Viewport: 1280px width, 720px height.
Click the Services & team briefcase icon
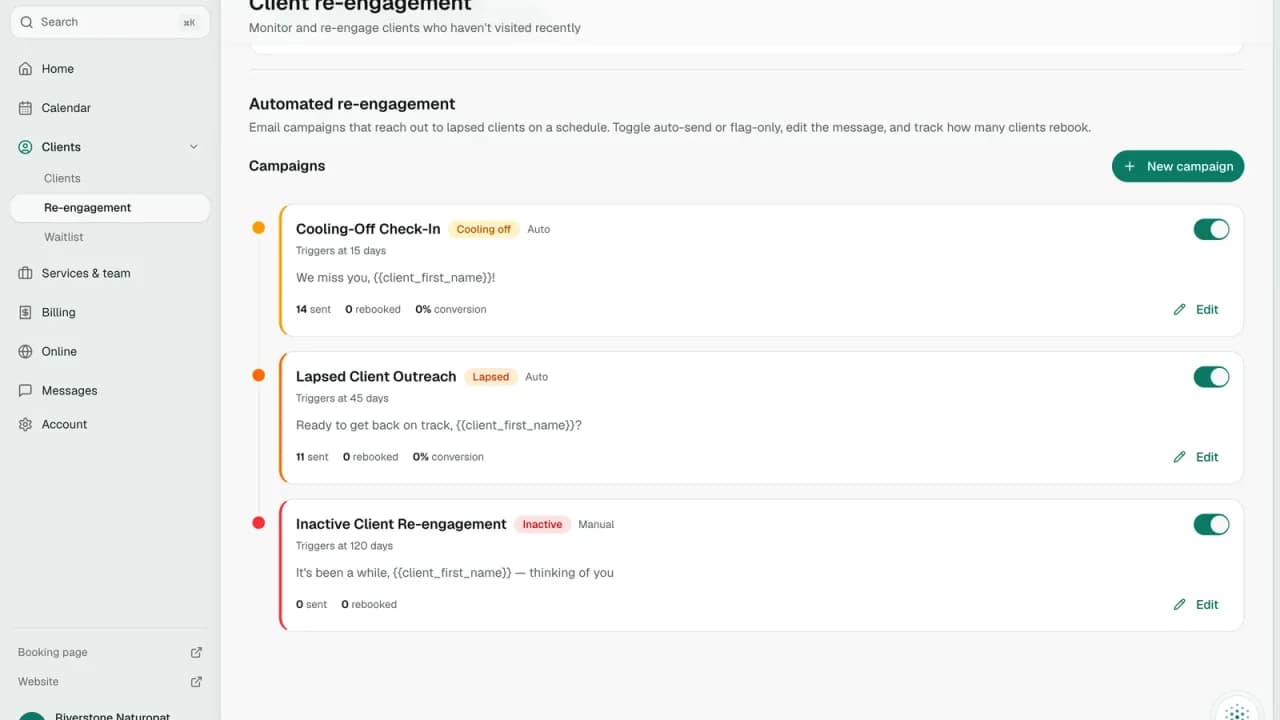pyautogui.click(x=25, y=273)
